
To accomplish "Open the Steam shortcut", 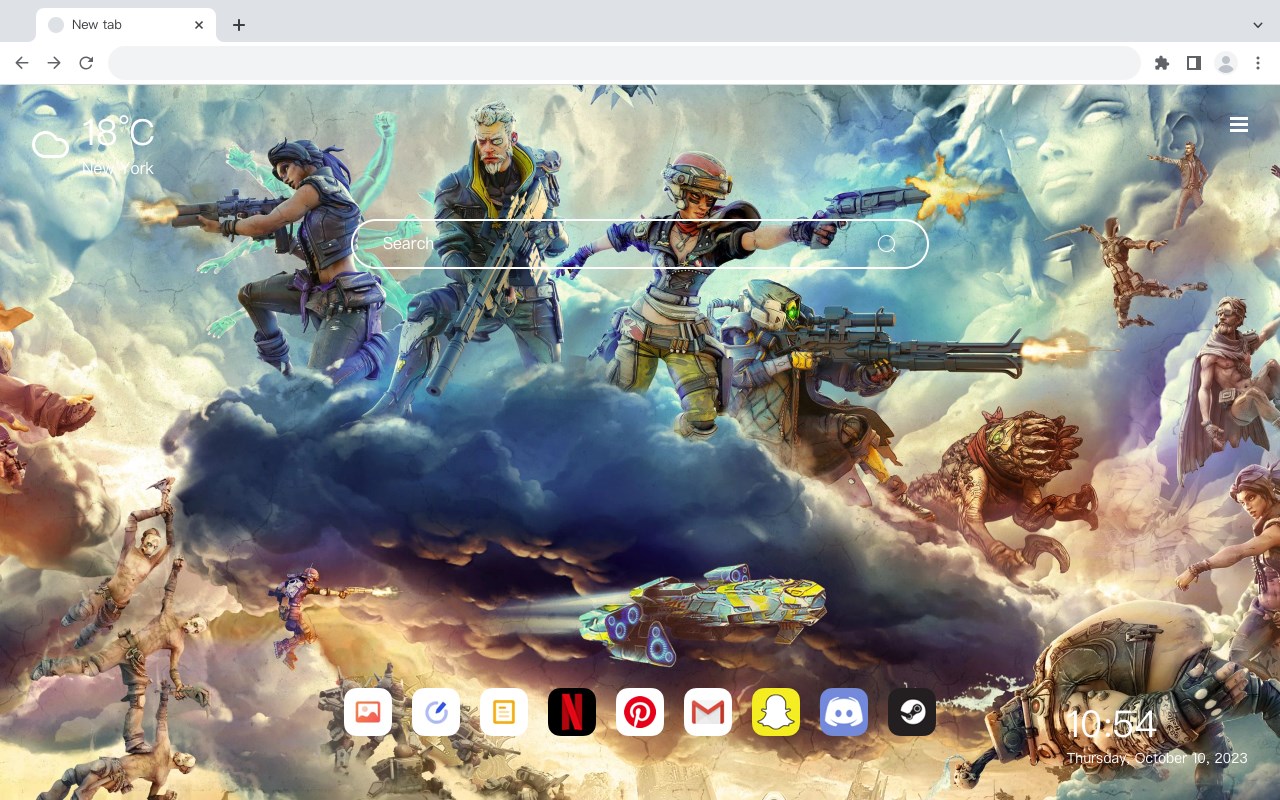I will point(912,712).
